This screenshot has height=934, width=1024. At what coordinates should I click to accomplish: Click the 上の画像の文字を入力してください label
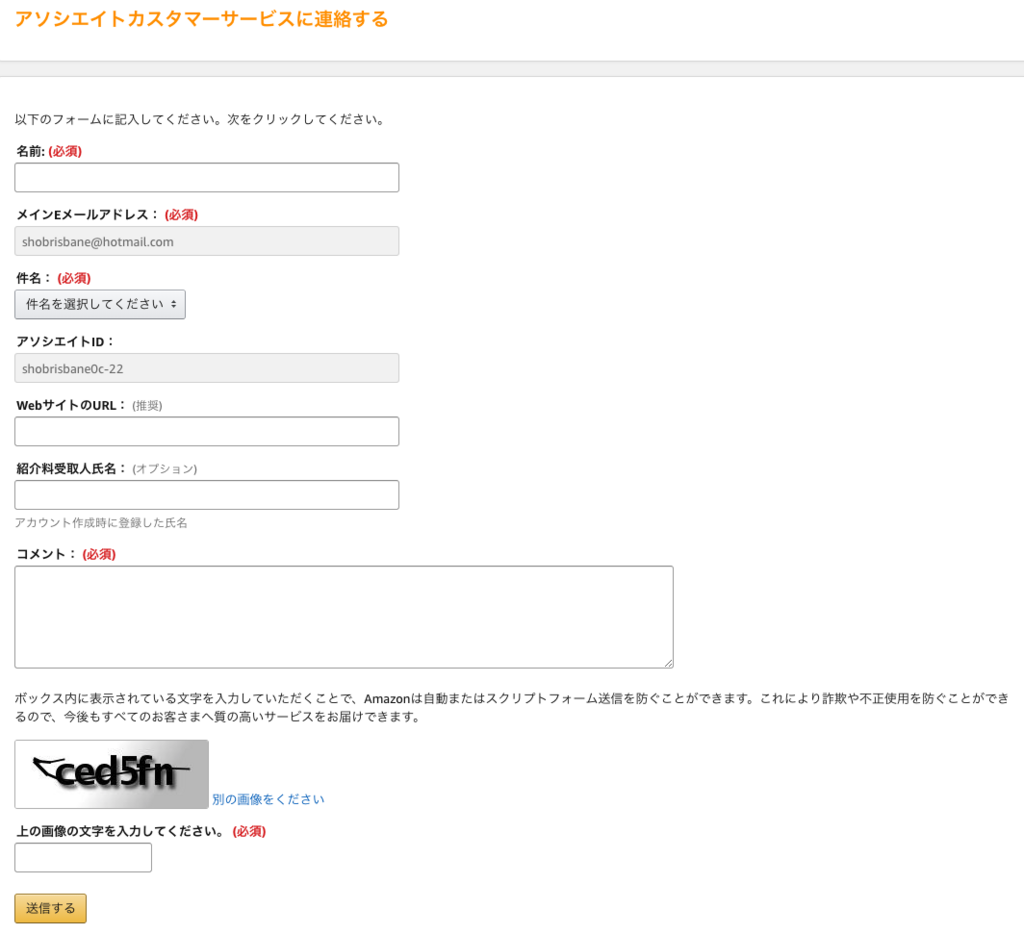coord(121,831)
